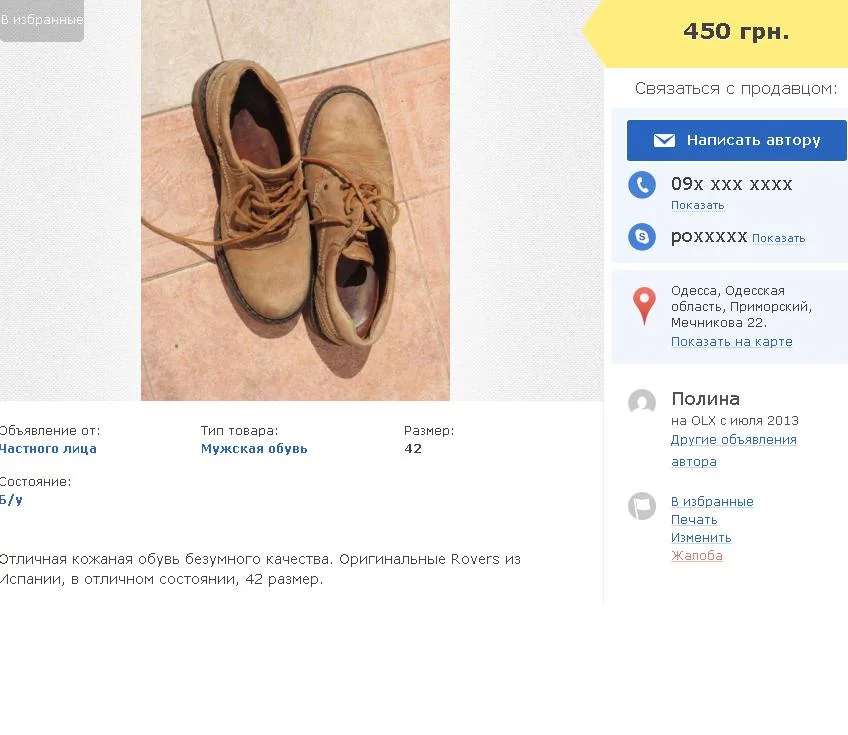Click the Б/у condition link
This screenshot has width=848, height=735.
click(x=11, y=500)
